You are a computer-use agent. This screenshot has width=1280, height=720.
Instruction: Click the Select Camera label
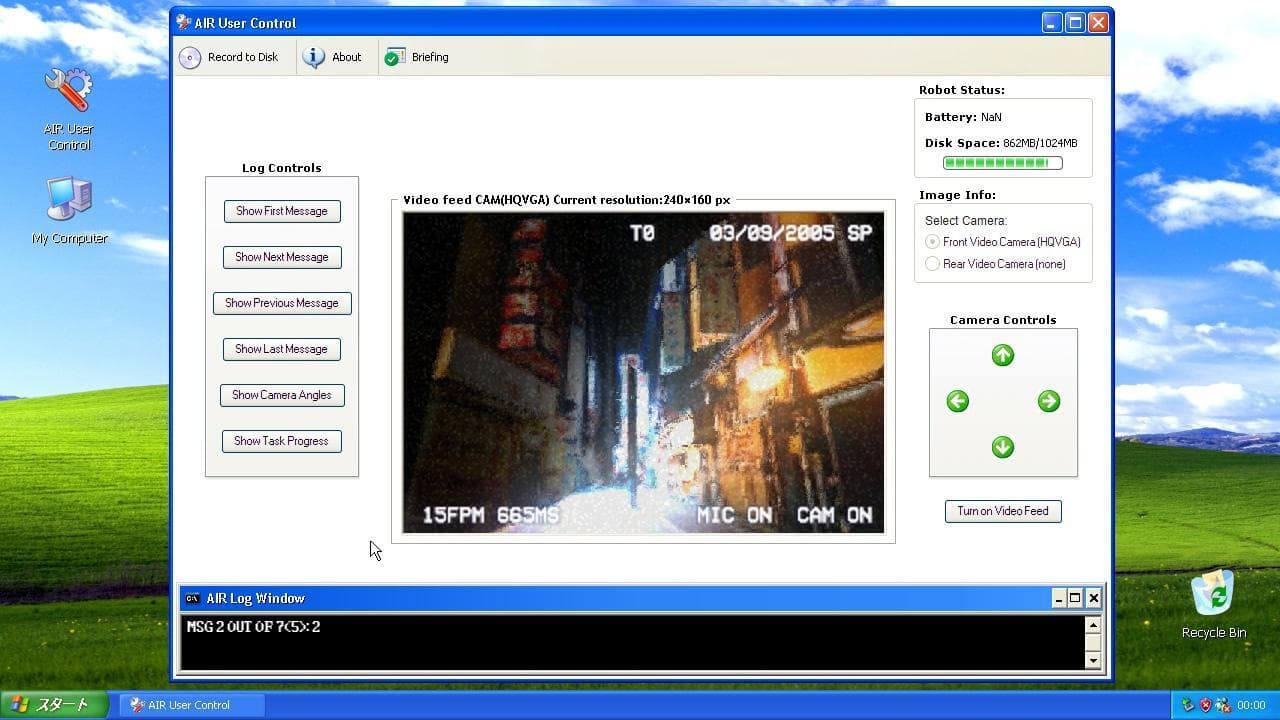click(x=966, y=221)
